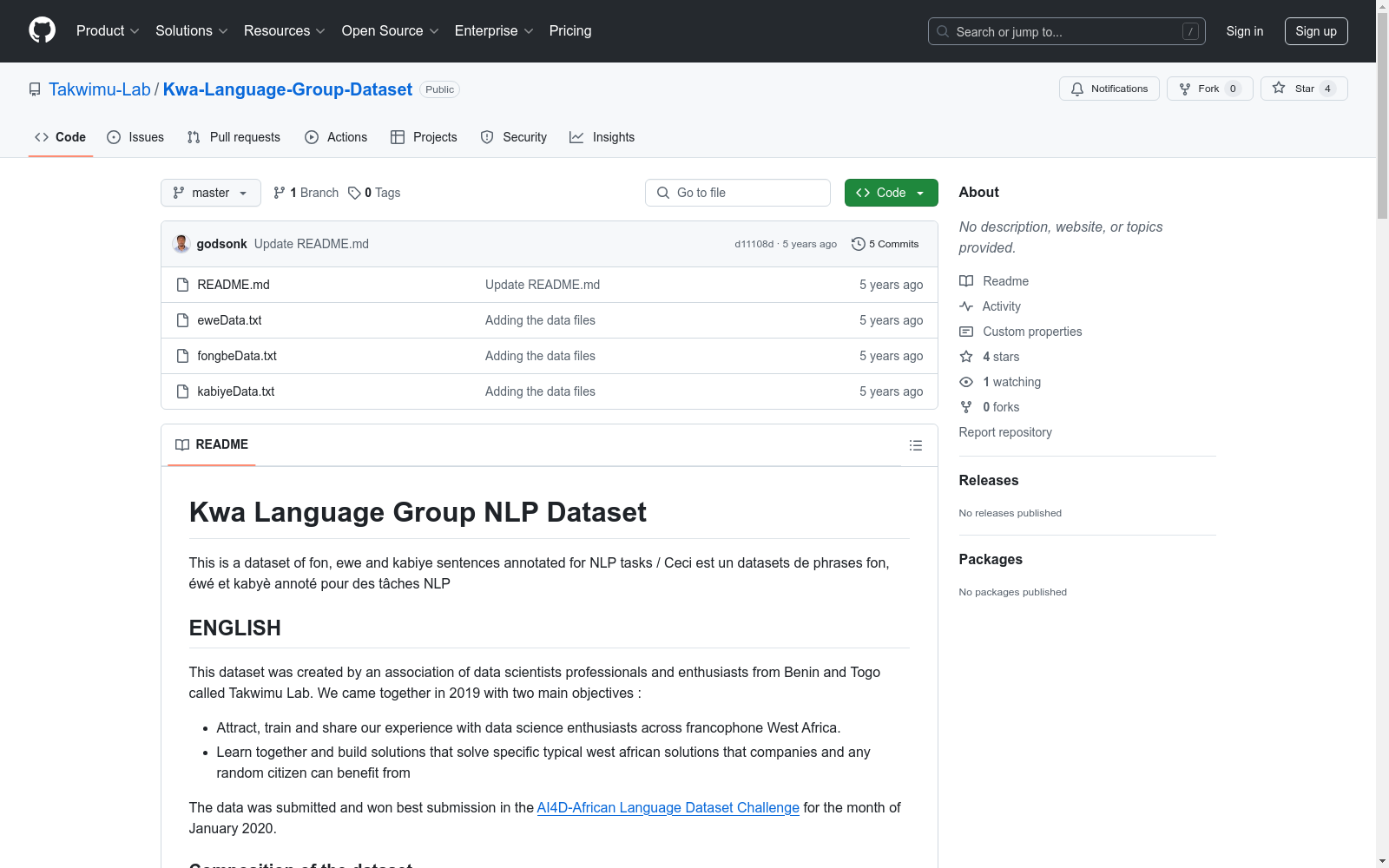View the 5 Commits history
This screenshot has height=868, width=1389.
[885, 244]
